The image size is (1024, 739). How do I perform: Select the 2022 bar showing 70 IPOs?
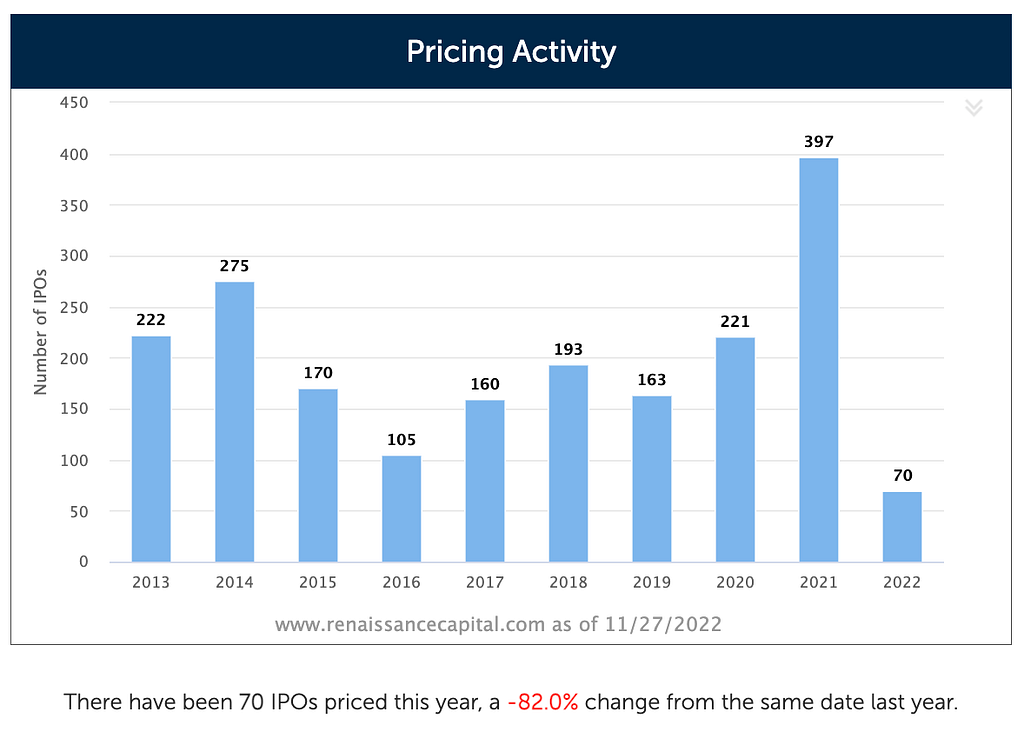pyautogui.click(x=902, y=527)
